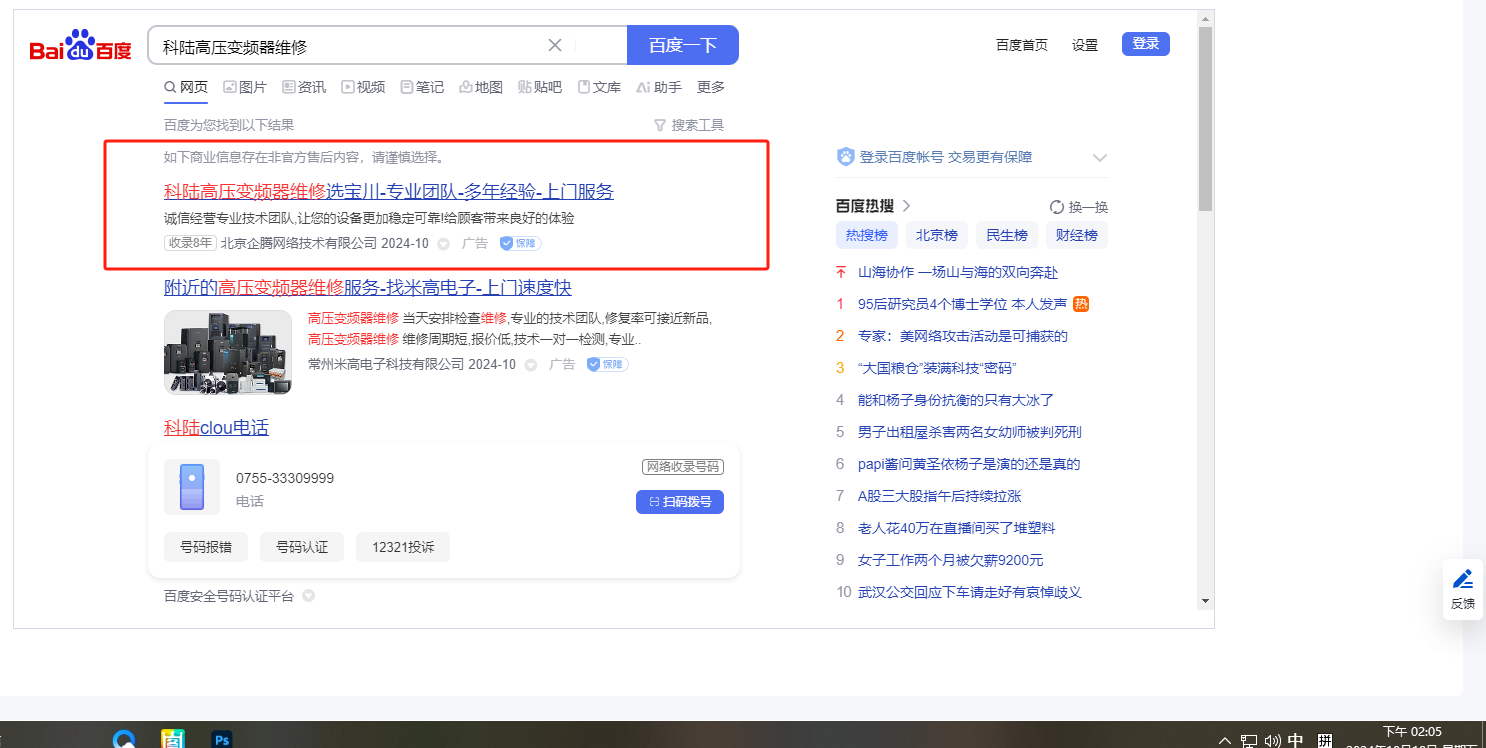Expand the 登录百度帐号 panel chevron
The width and height of the screenshot is (1486, 748).
point(1100,158)
